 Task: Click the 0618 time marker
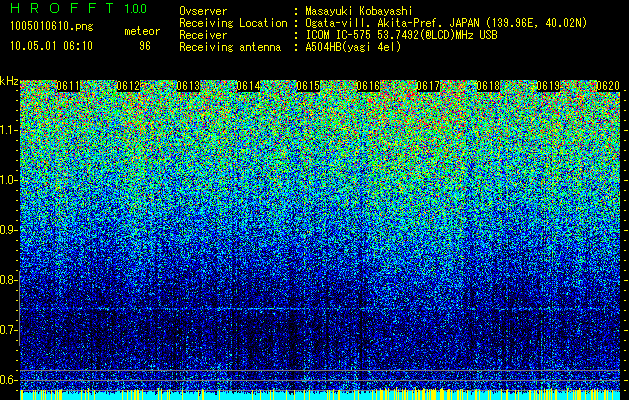coord(488,86)
